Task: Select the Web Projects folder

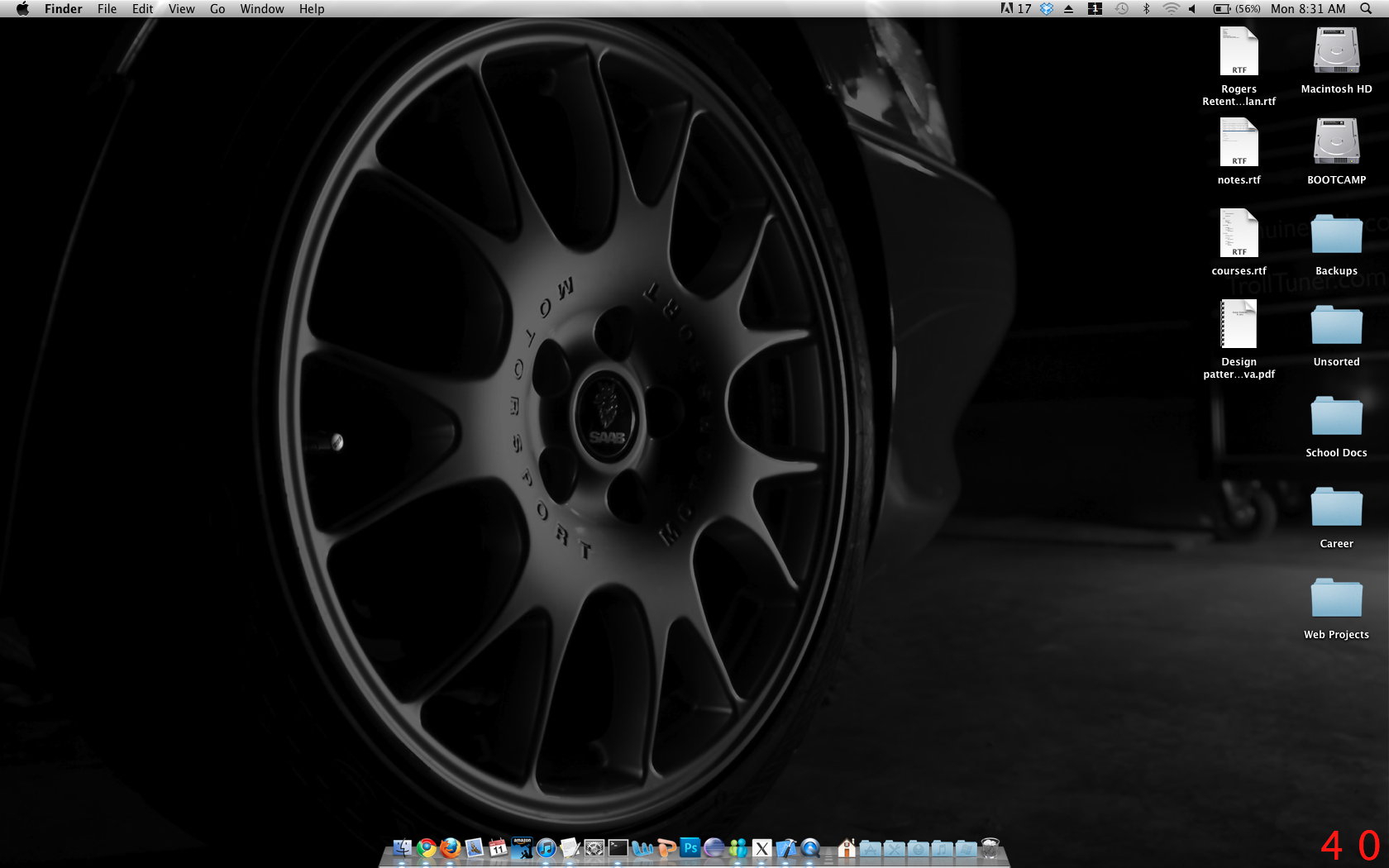Action: [x=1336, y=598]
